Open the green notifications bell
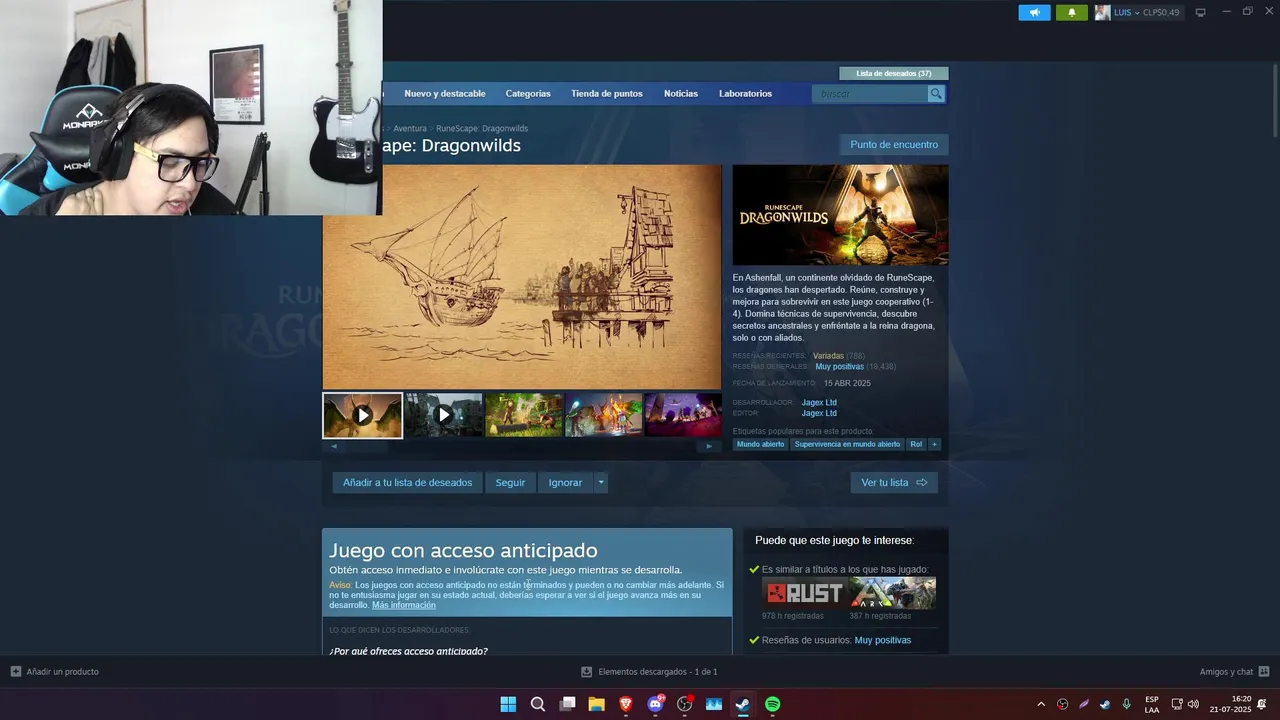1280x720 pixels. [x=1072, y=12]
